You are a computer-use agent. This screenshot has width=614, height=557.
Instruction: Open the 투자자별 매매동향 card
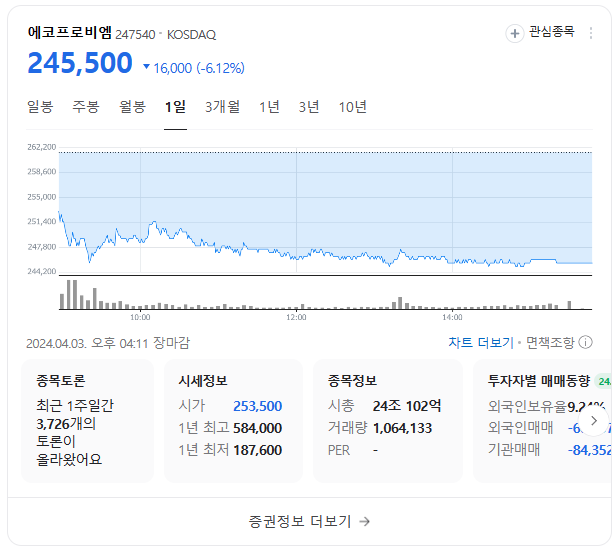[543, 421]
